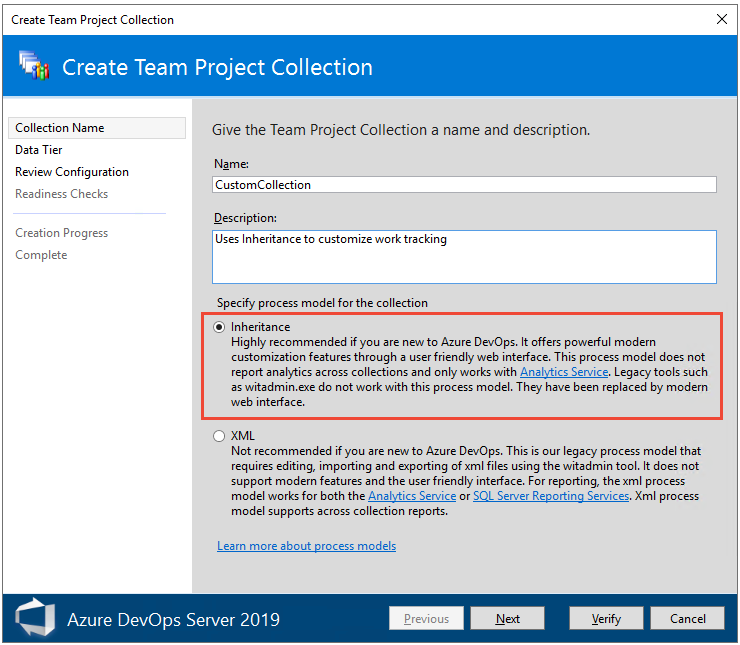The image size is (740, 645).
Task: Follow Learn more about process models link
Action: (x=306, y=546)
